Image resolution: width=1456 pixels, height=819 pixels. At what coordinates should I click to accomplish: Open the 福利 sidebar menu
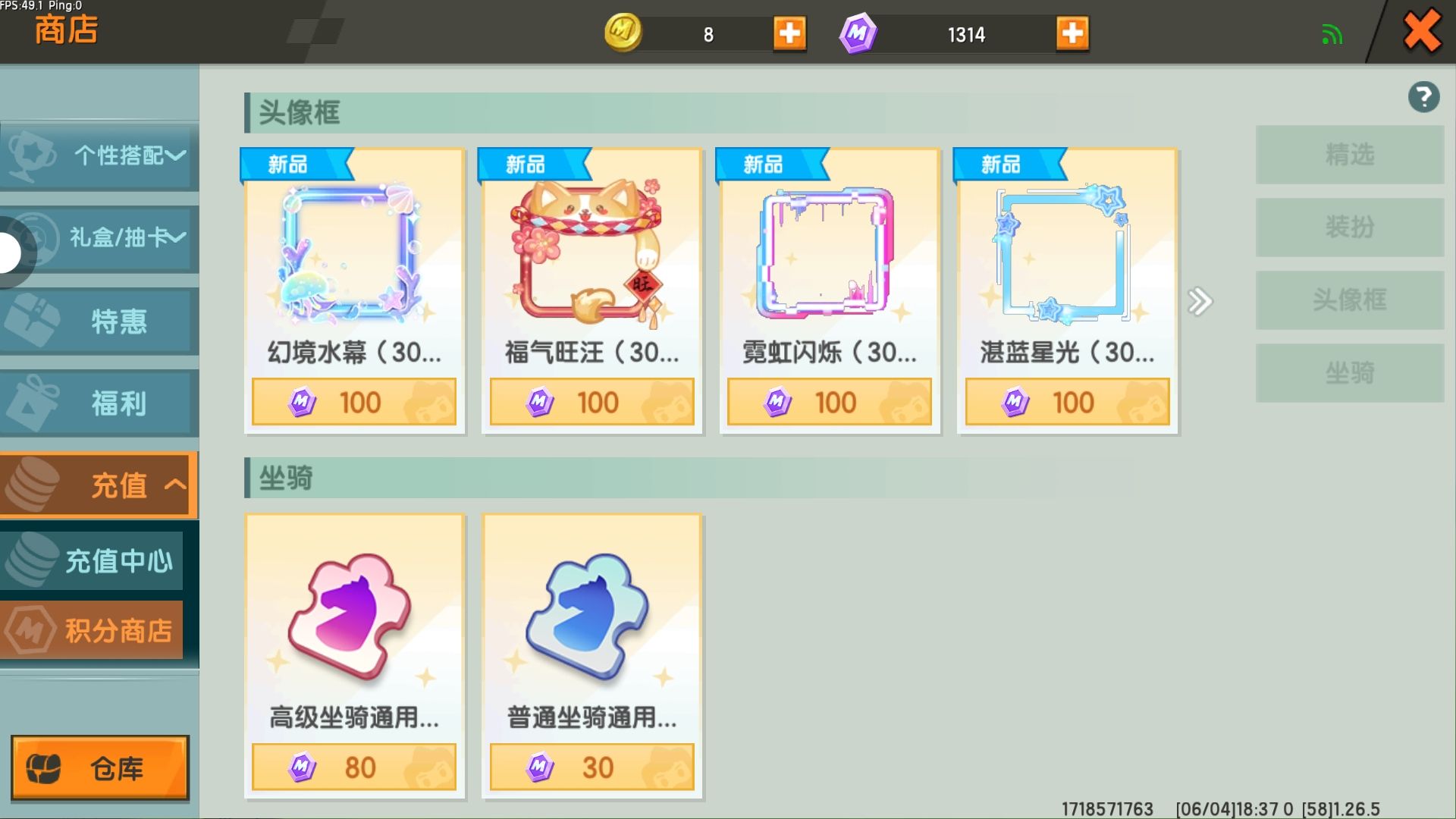[99, 403]
